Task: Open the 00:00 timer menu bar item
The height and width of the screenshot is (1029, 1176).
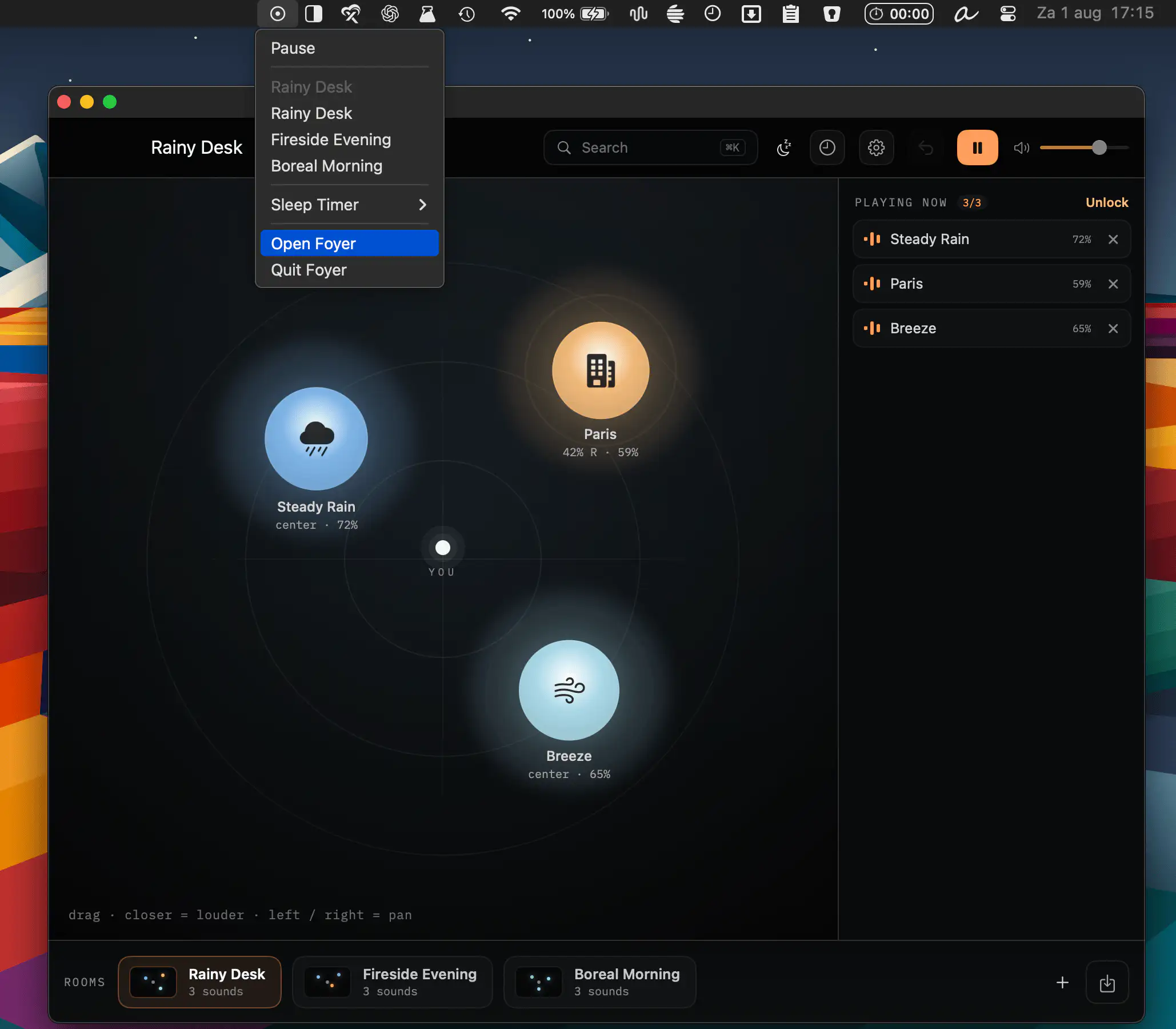Action: coord(899,14)
